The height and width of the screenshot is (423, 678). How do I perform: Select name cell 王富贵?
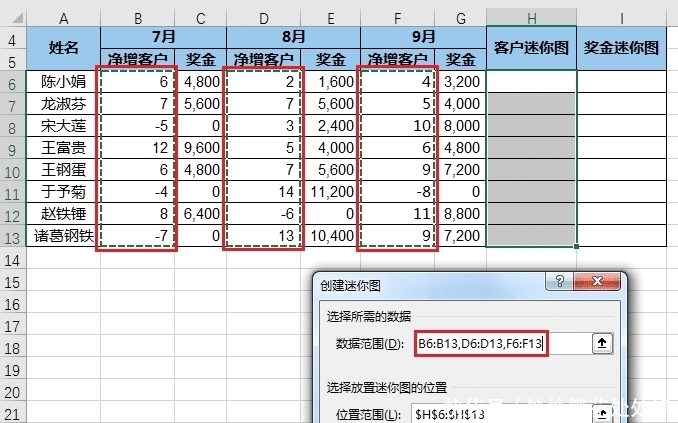64,147
